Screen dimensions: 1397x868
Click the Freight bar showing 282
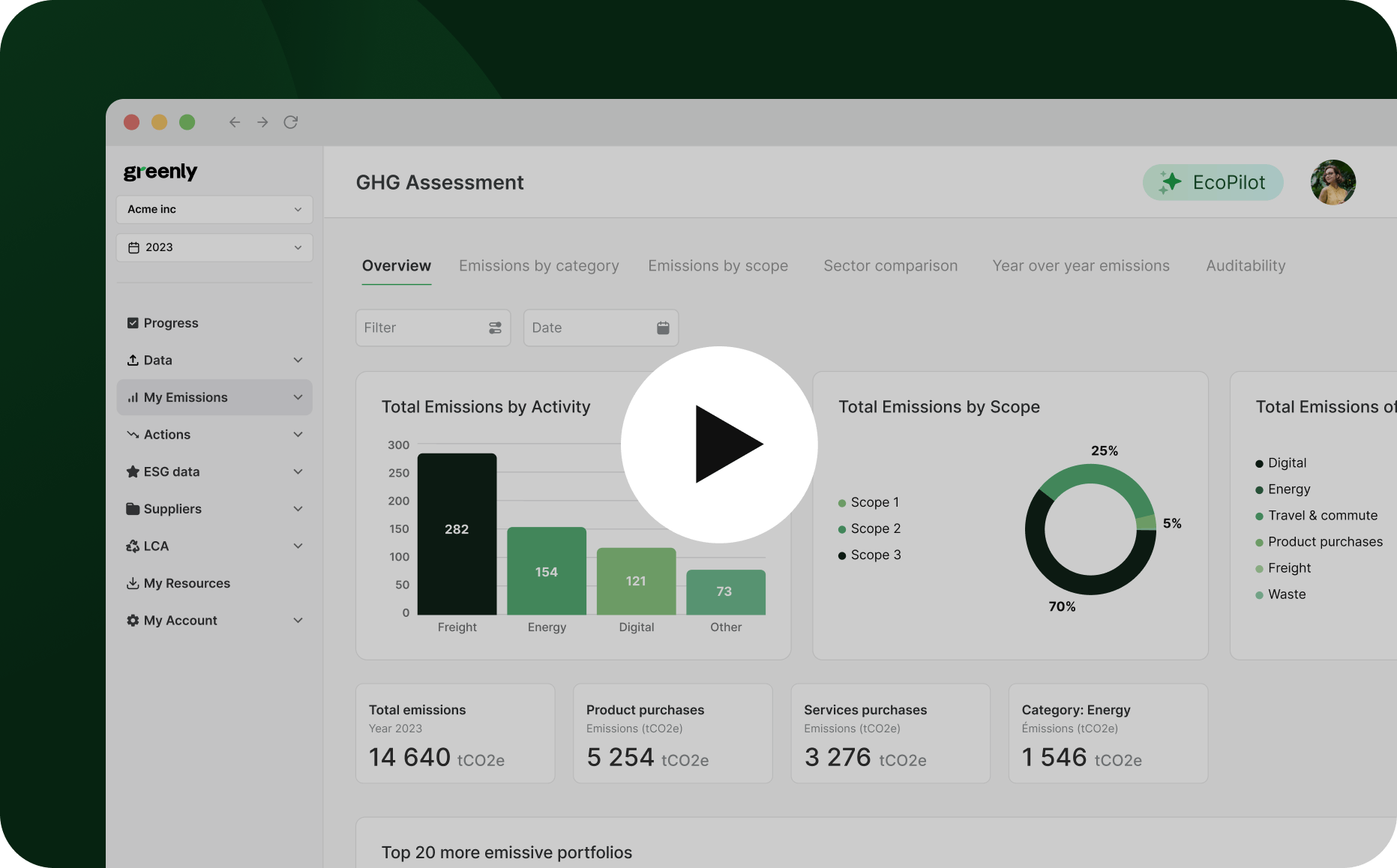click(x=457, y=534)
